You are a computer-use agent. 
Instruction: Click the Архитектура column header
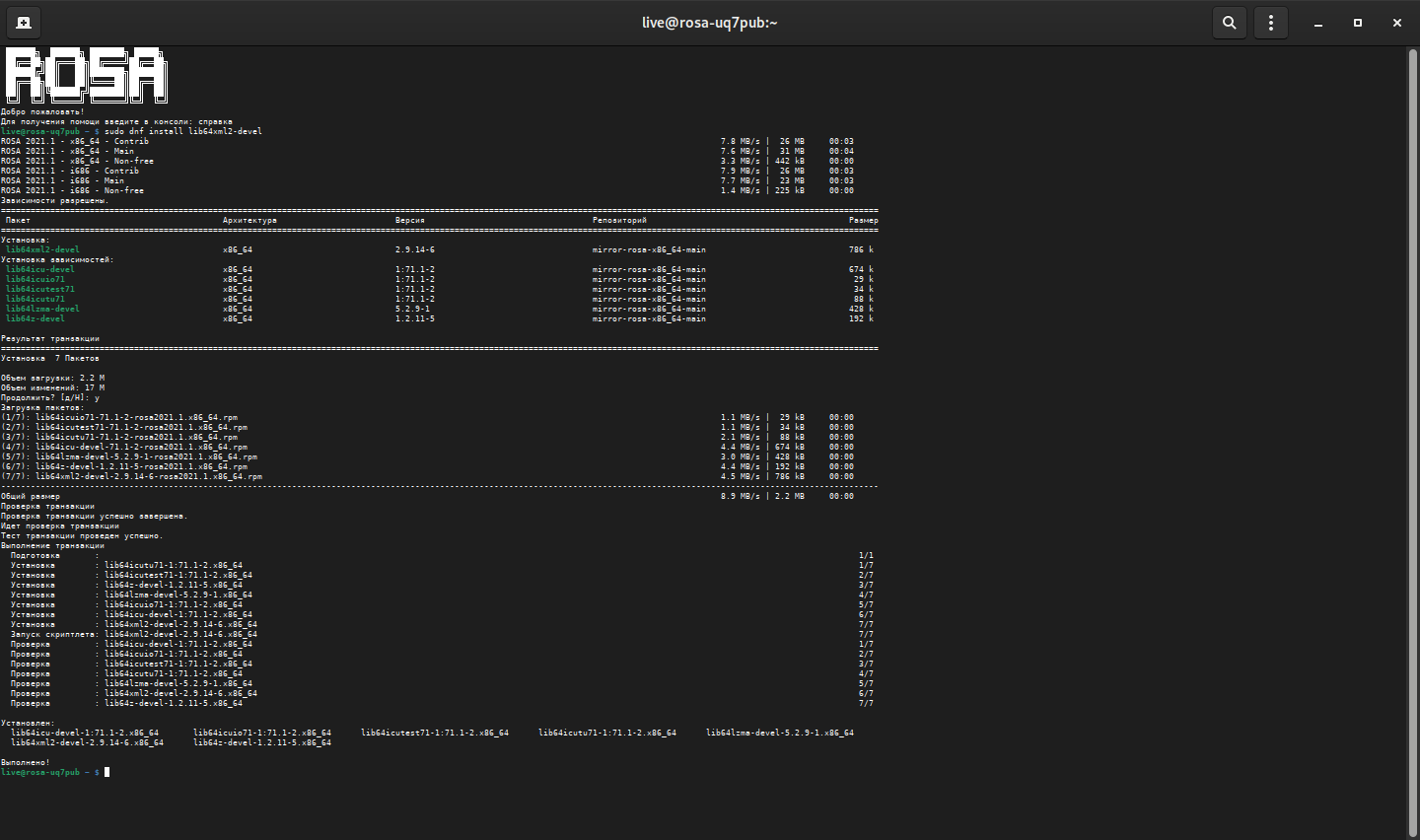point(249,220)
